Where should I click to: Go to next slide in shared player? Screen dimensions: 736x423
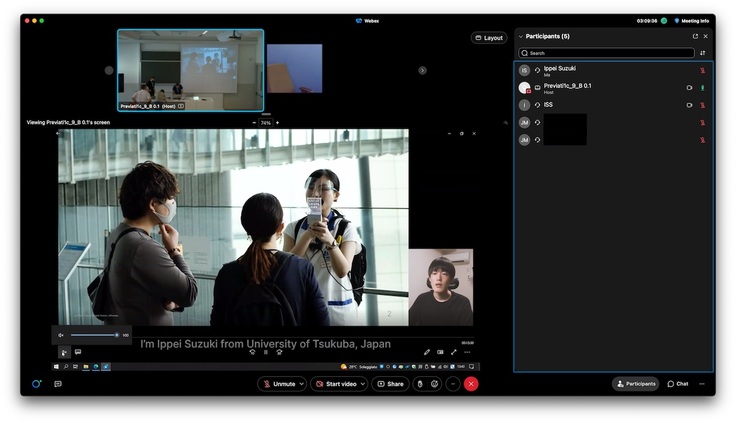(279, 352)
